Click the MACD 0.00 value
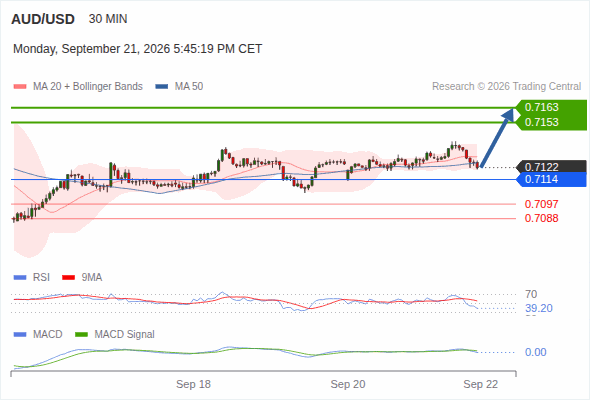Viewport: 590px width, 400px height. pos(536,352)
